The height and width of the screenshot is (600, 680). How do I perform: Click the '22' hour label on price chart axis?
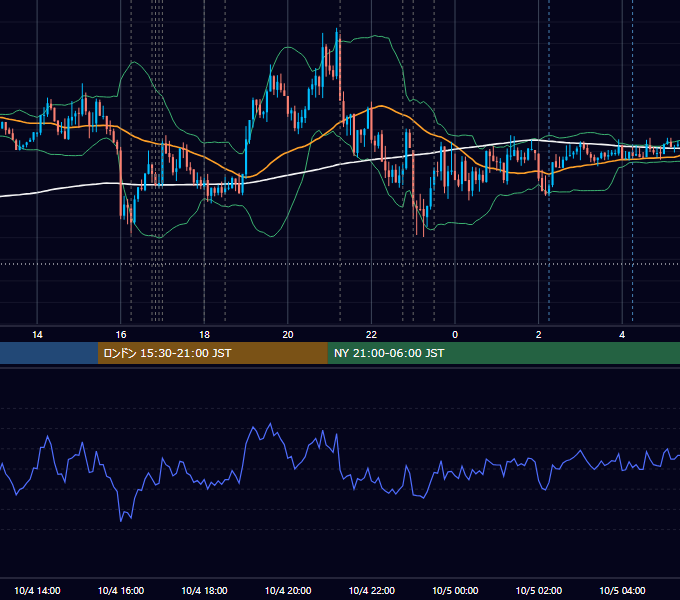(x=371, y=335)
